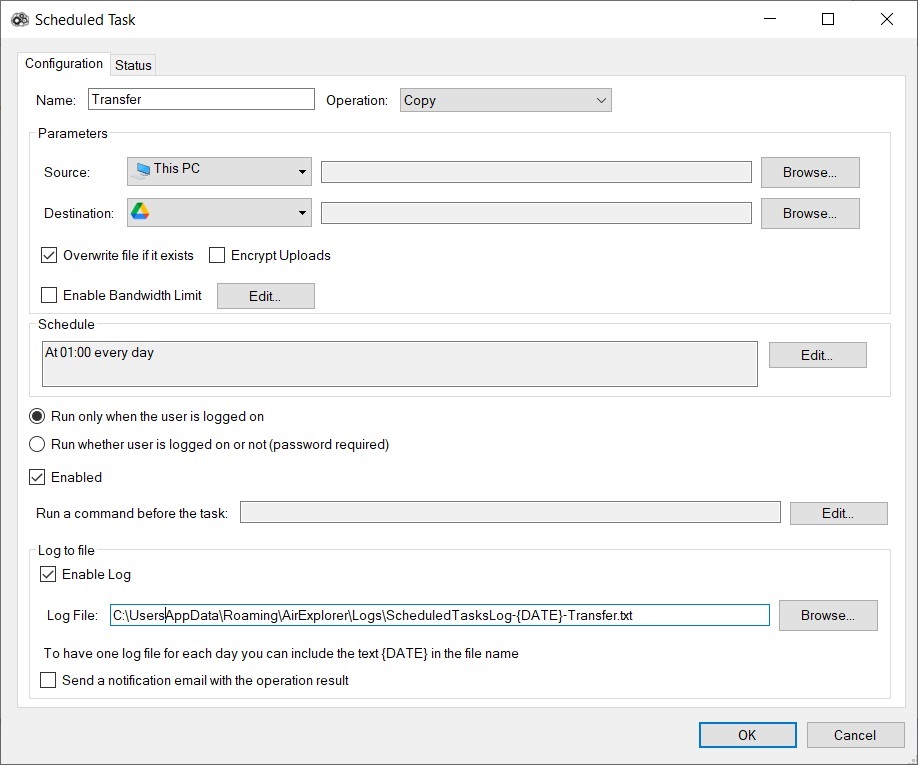The width and height of the screenshot is (918, 765).
Task: Enable Encrypt Uploads
Action: pos(217,255)
